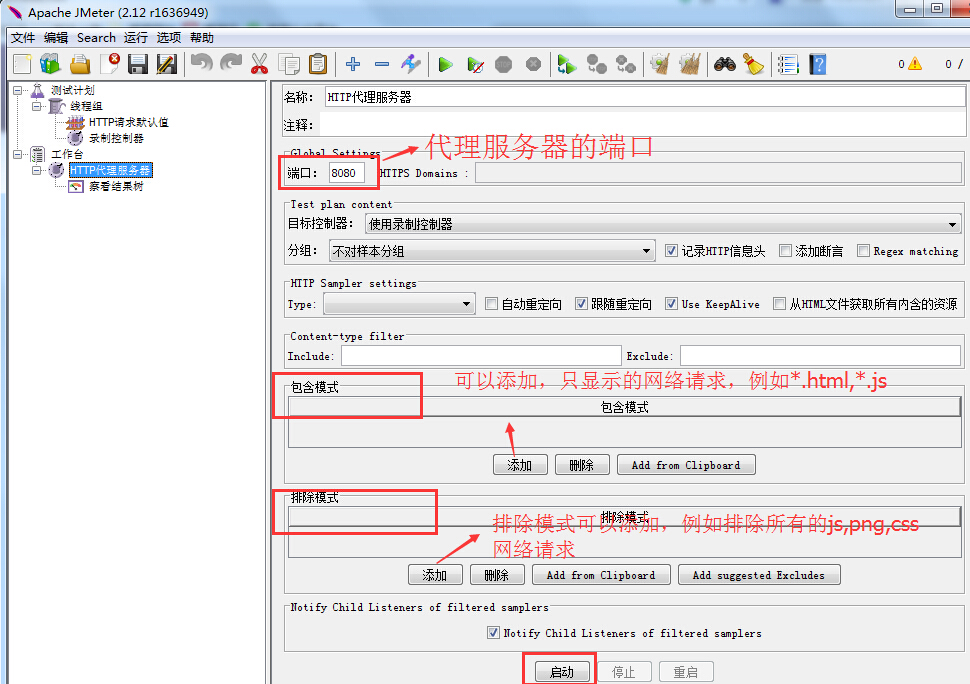Open the Search menu
The image size is (970, 684).
(x=96, y=38)
